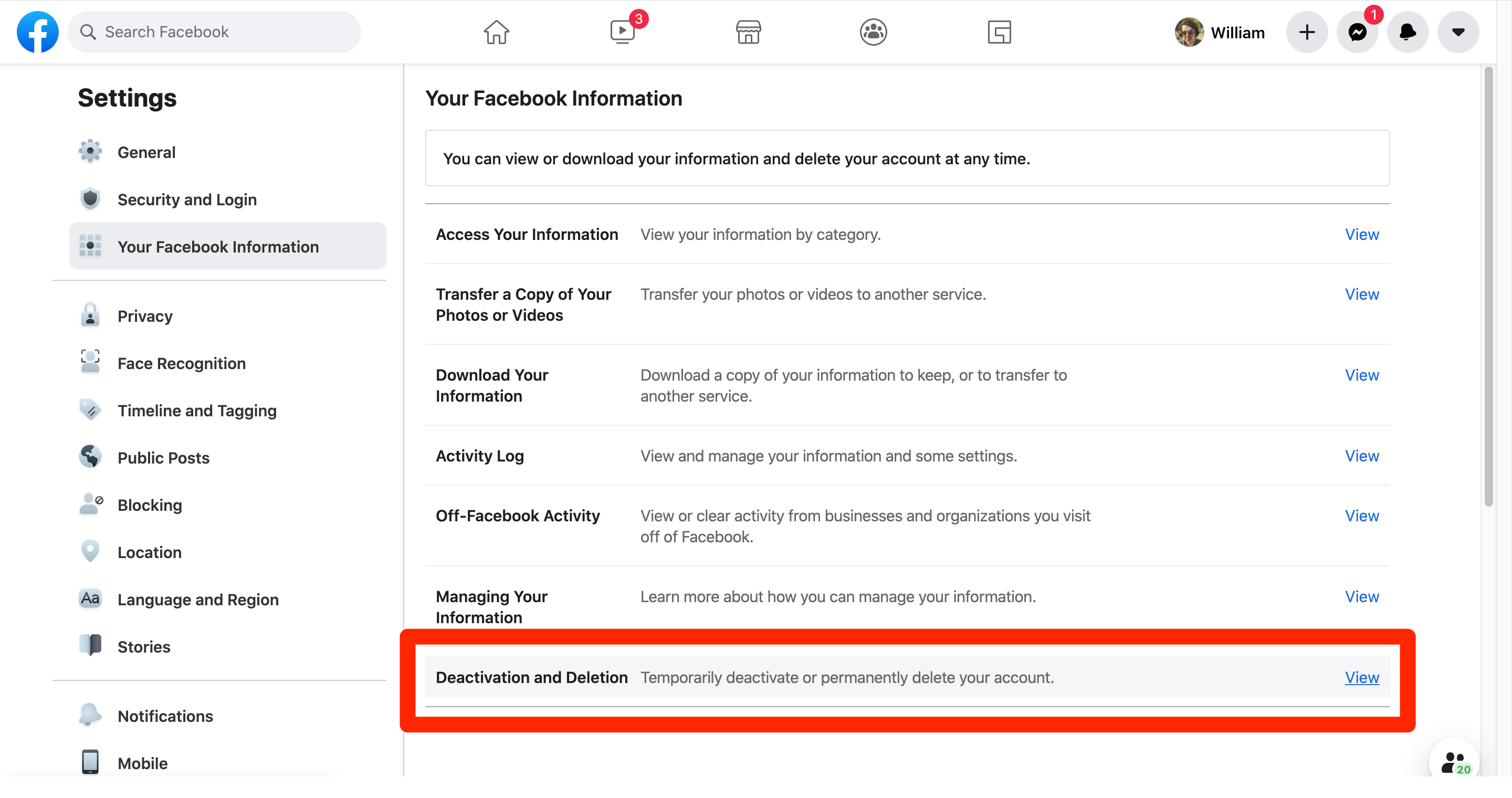Click the gaming/pages icon
Viewport: 1512px width, 798px height.
click(x=999, y=31)
